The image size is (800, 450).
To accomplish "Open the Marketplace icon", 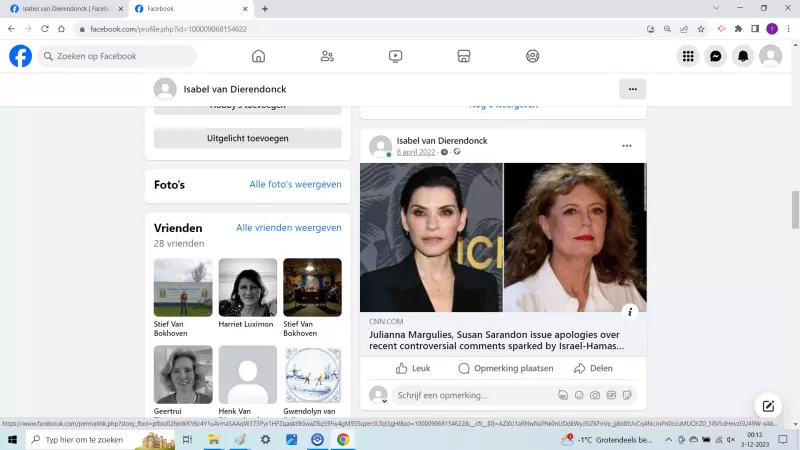I will (464, 56).
